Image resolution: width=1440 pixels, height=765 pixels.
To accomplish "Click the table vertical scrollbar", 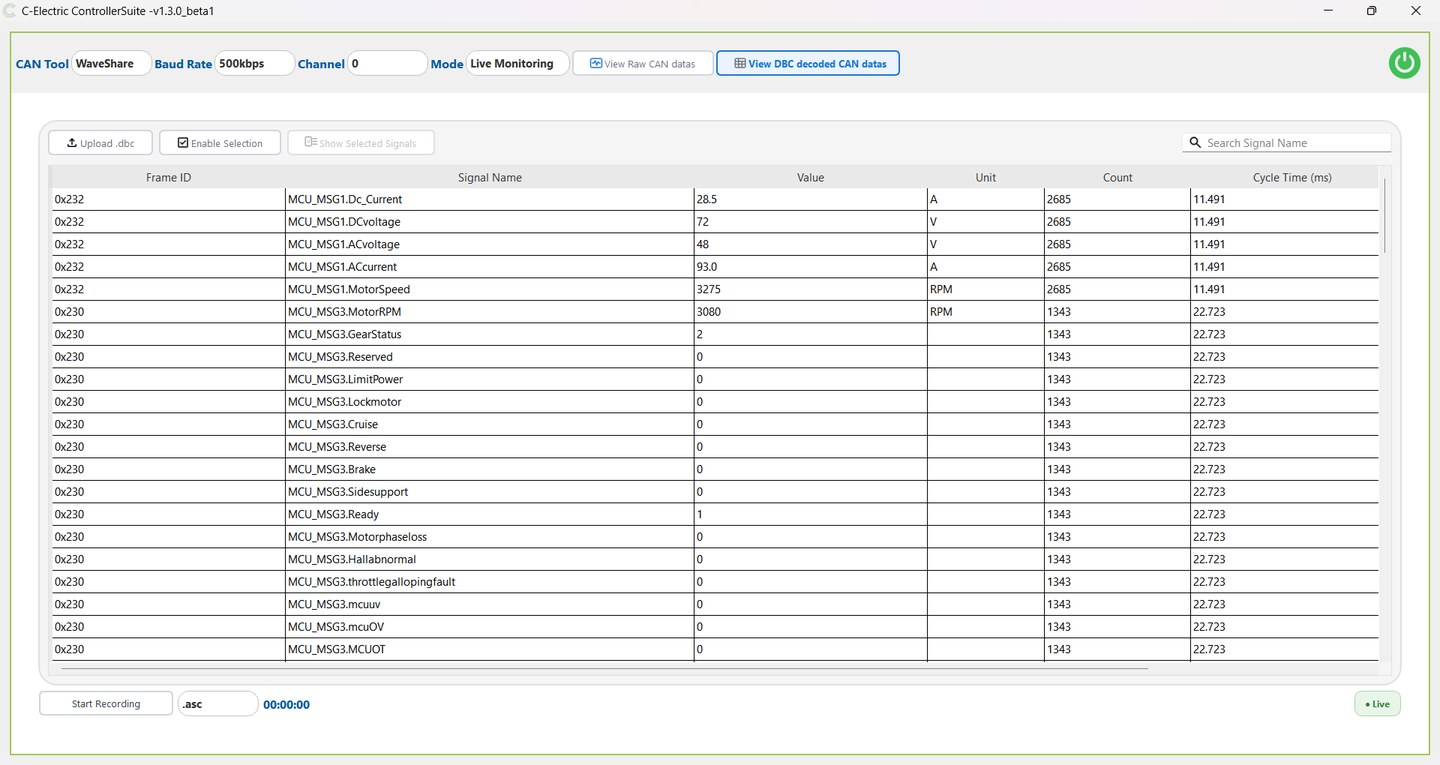I will [1385, 216].
